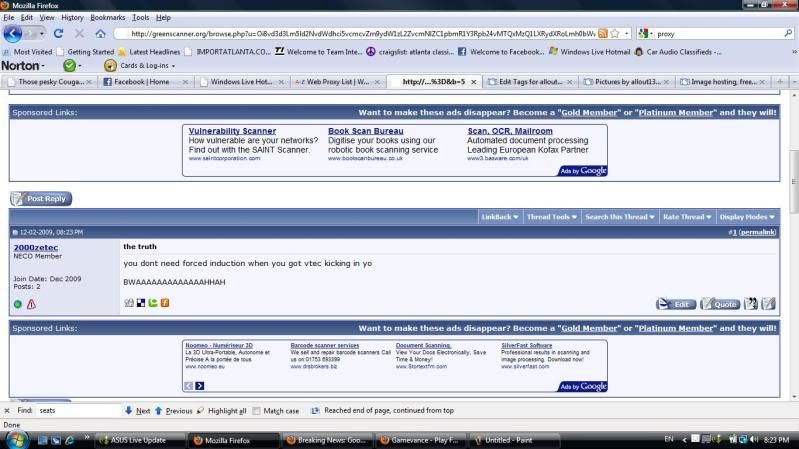Open the Bookmarks menu

(x=108, y=17)
